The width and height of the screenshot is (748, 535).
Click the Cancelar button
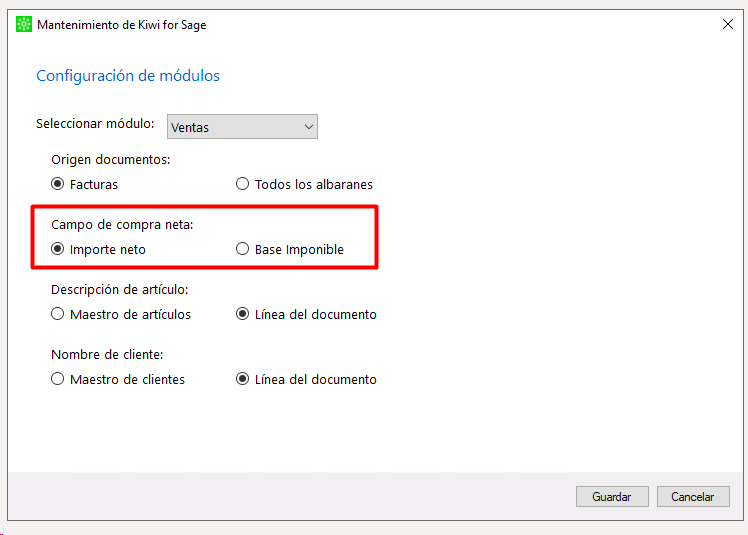(693, 497)
